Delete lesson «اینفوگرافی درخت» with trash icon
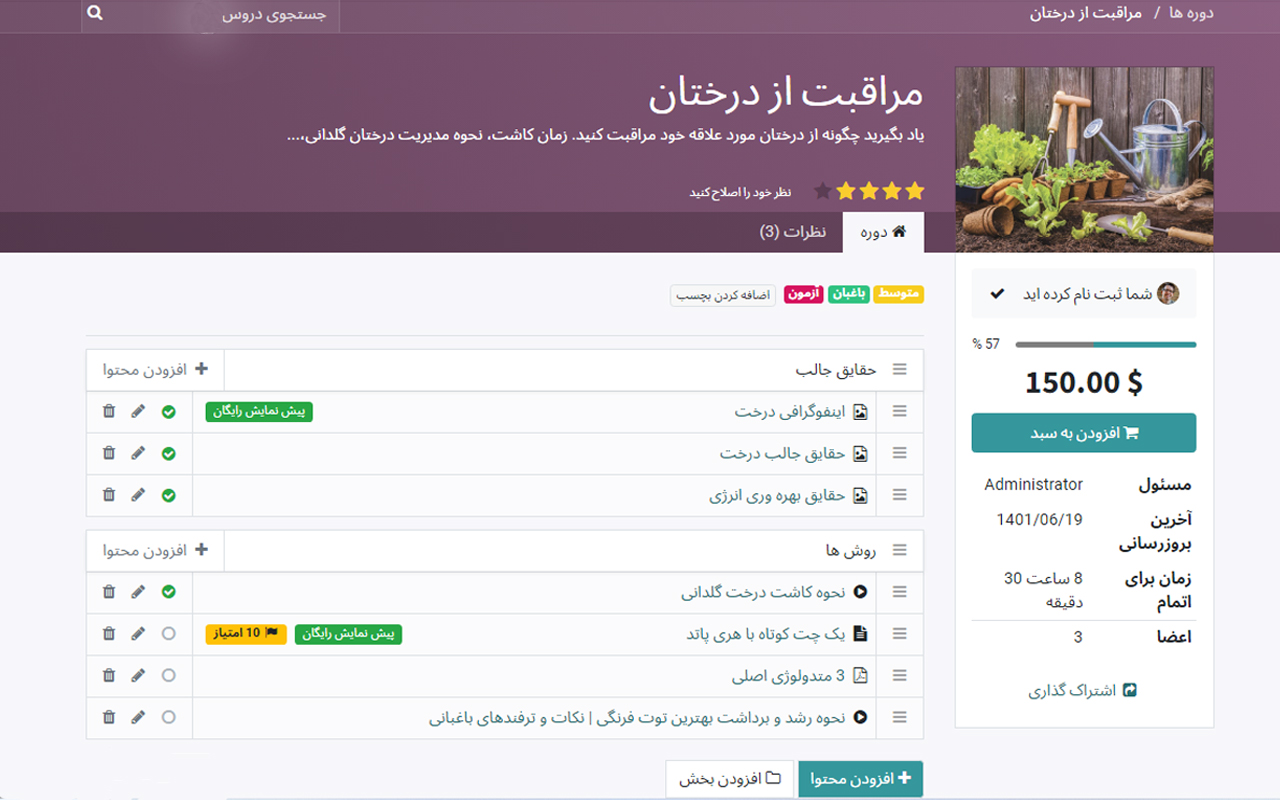Image resolution: width=1280 pixels, height=800 pixels. 108,411
